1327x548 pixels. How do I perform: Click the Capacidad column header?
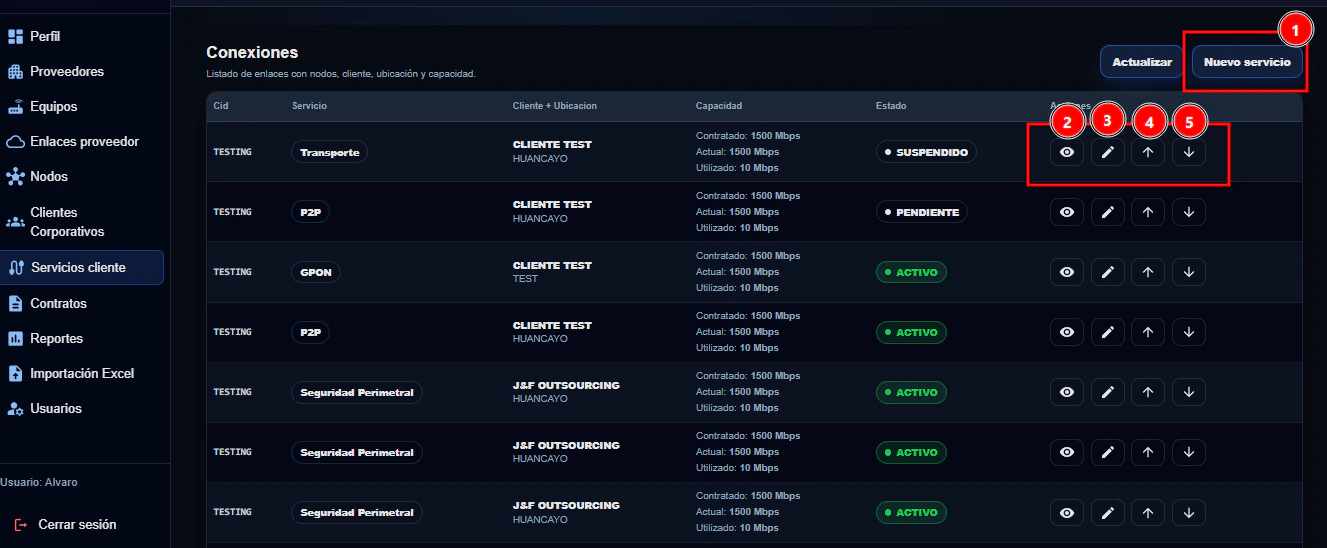pos(719,106)
